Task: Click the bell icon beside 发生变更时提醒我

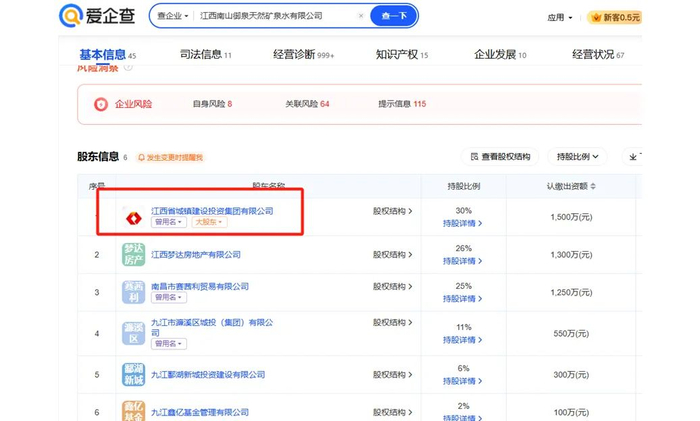Action: click(141, 157)
